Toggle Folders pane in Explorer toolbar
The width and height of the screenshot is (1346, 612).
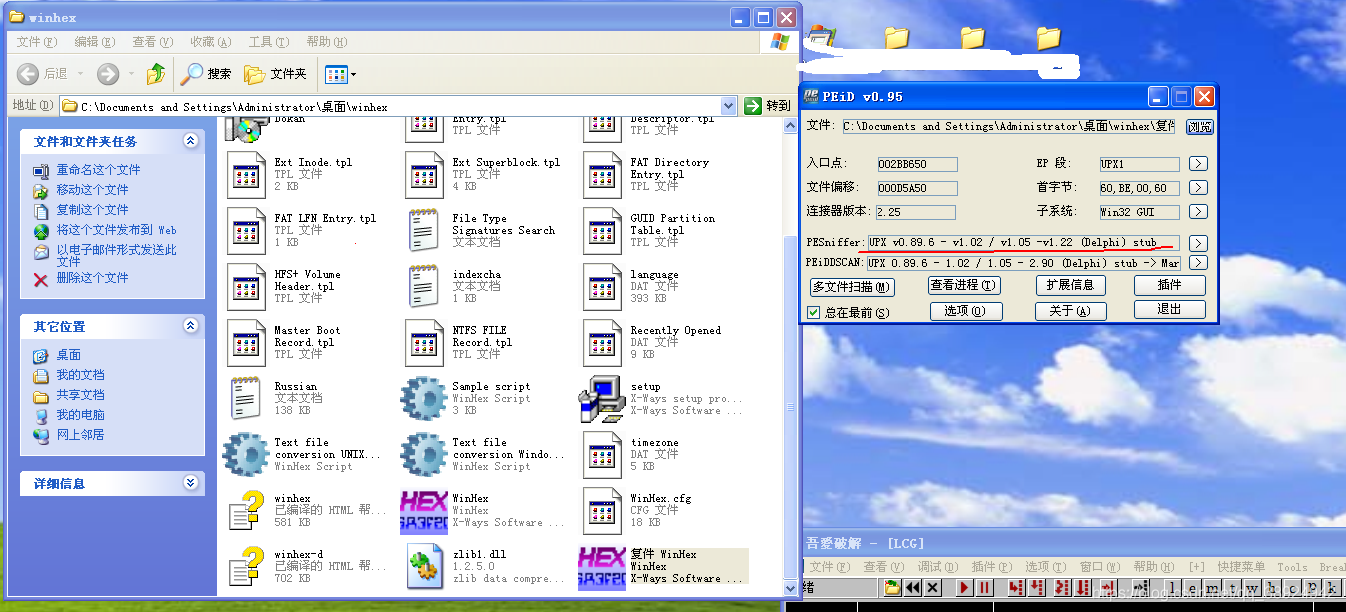[275, 74]
